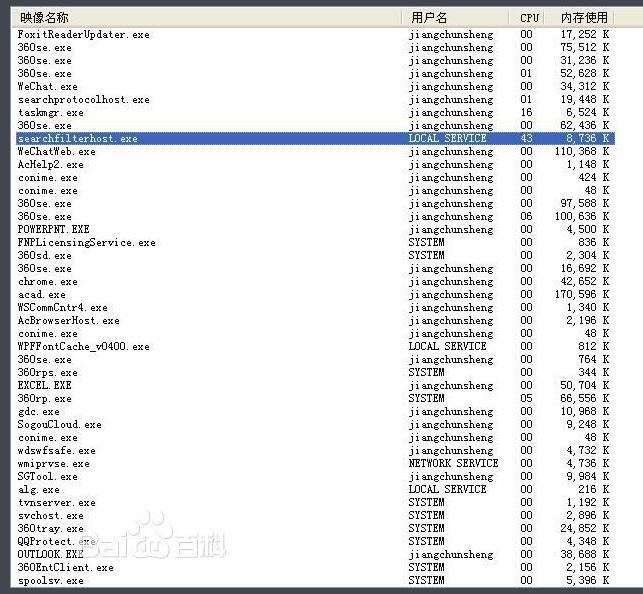Select the spoolsv.exe process
This screenshot has height=594, width=643.
(315, 580)
